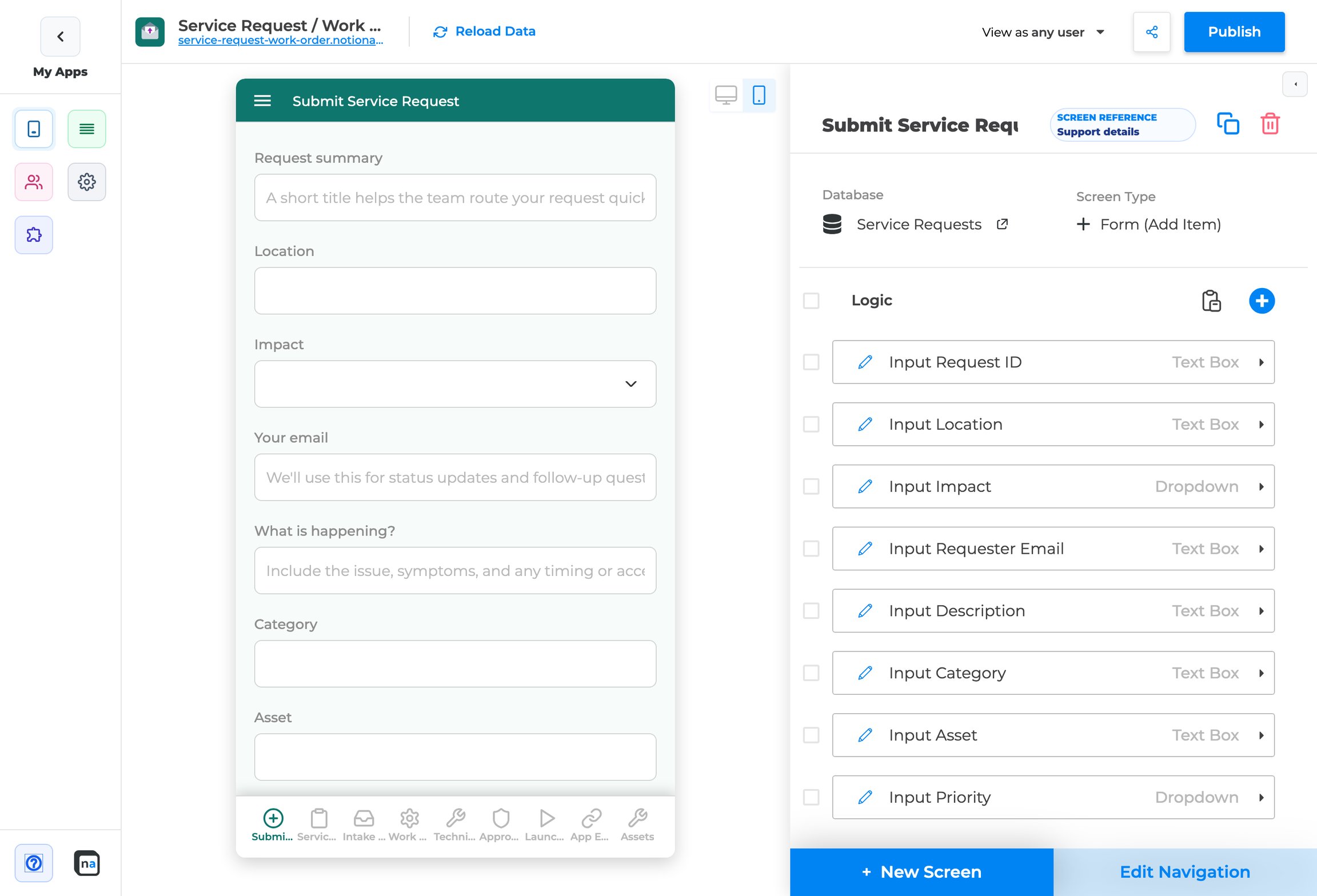Click the paste logic clipboard icon
The height and width of the screenshot is (896, 1317).
1211,301
